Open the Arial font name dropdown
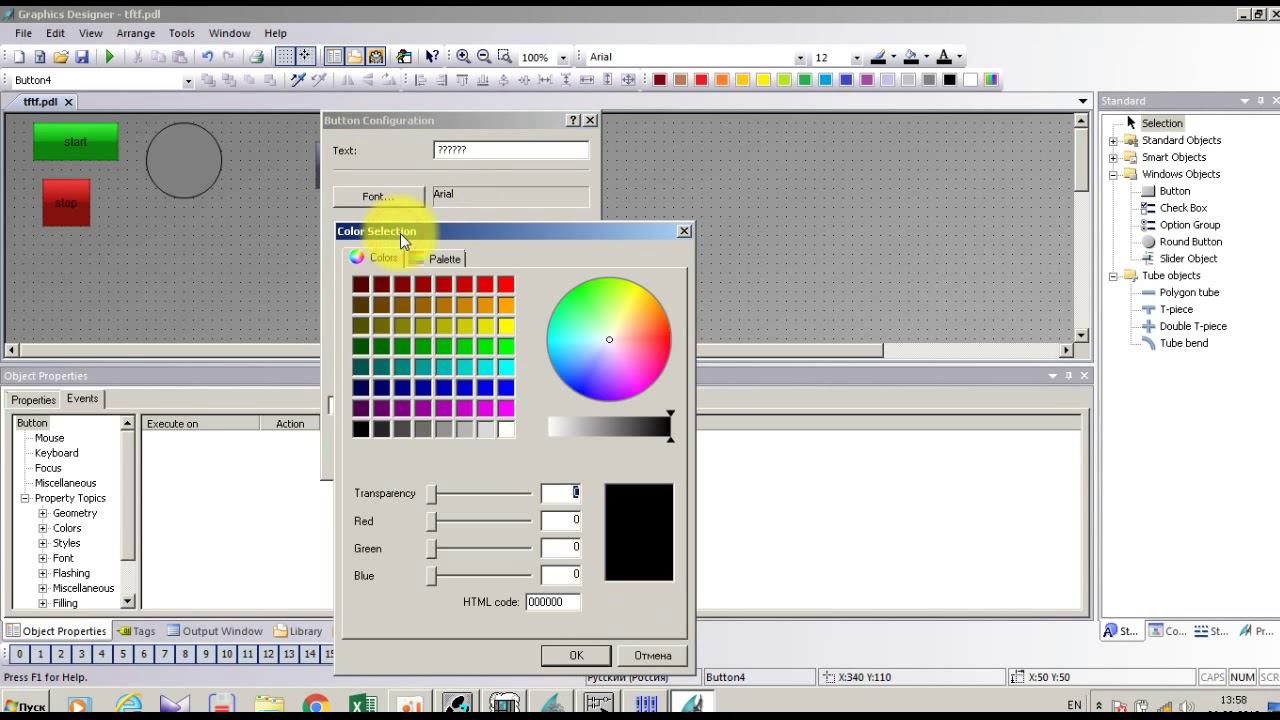Screen dimensions: 1280x720 800,58
